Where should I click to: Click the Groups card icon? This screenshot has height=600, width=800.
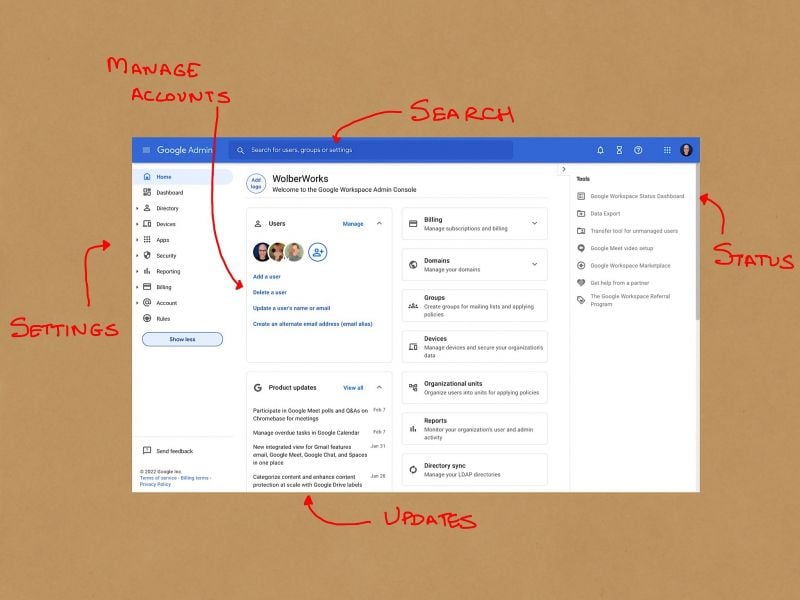413,306
